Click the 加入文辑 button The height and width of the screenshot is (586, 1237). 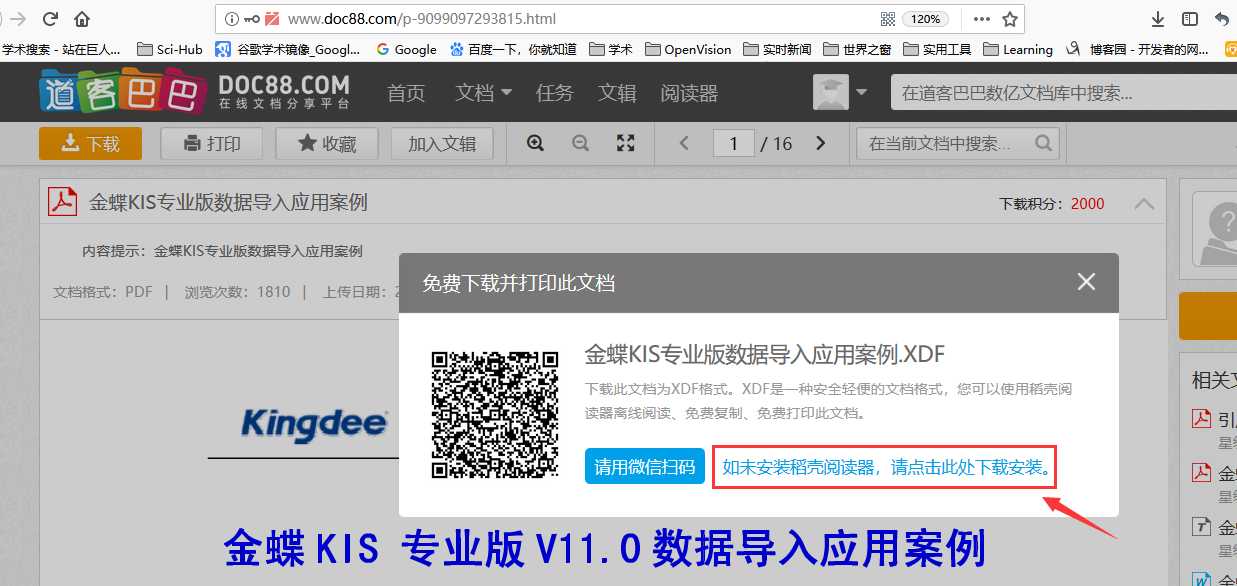click(442, 144)
